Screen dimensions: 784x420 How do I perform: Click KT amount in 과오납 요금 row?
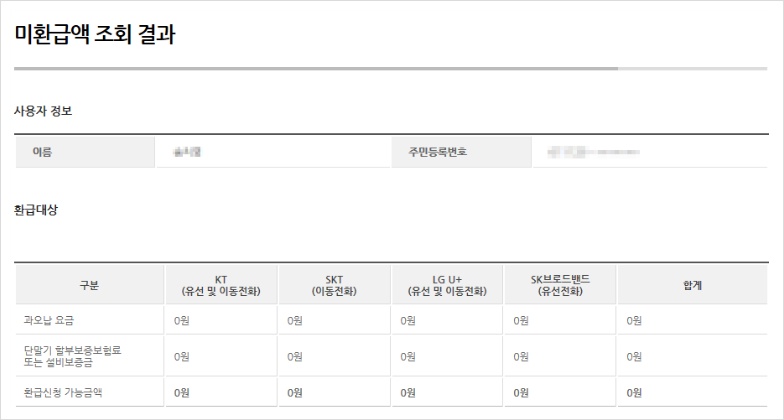pyautogui.click(x=181, y=321)
